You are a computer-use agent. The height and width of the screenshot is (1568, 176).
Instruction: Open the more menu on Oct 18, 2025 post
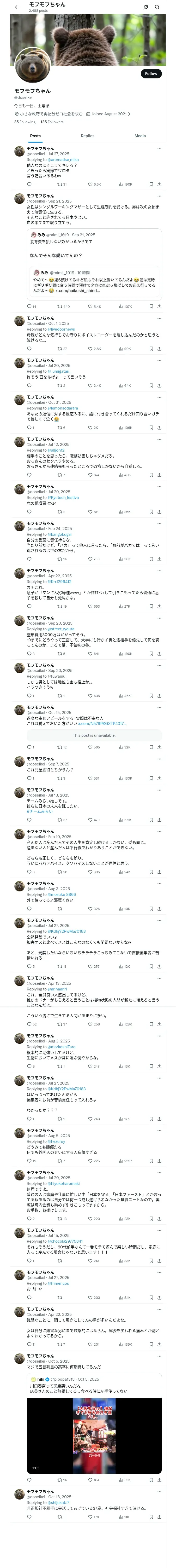pyautogui.click(x=159, y=1492)
